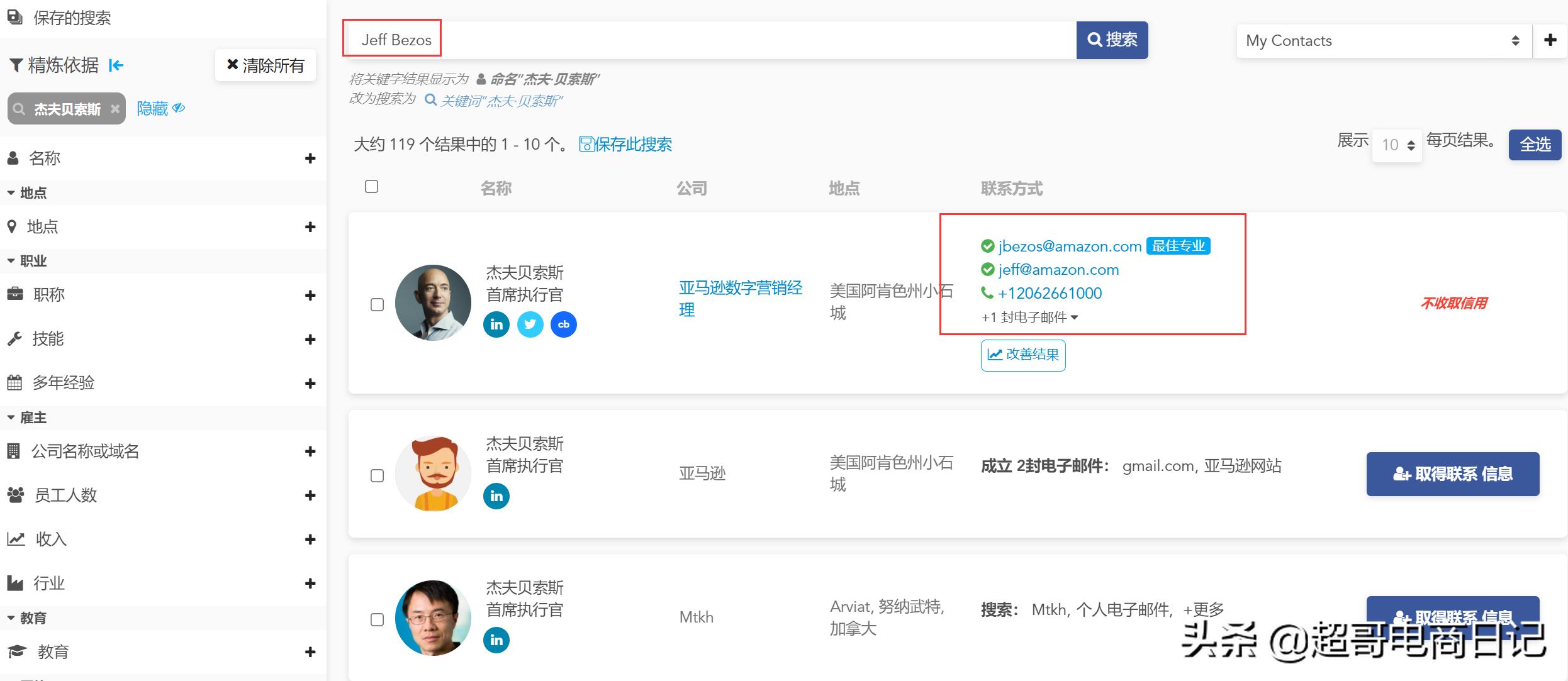Expand the 职称 job title filter
This screenshot has height=681, width=1568.
pos(310,295)
